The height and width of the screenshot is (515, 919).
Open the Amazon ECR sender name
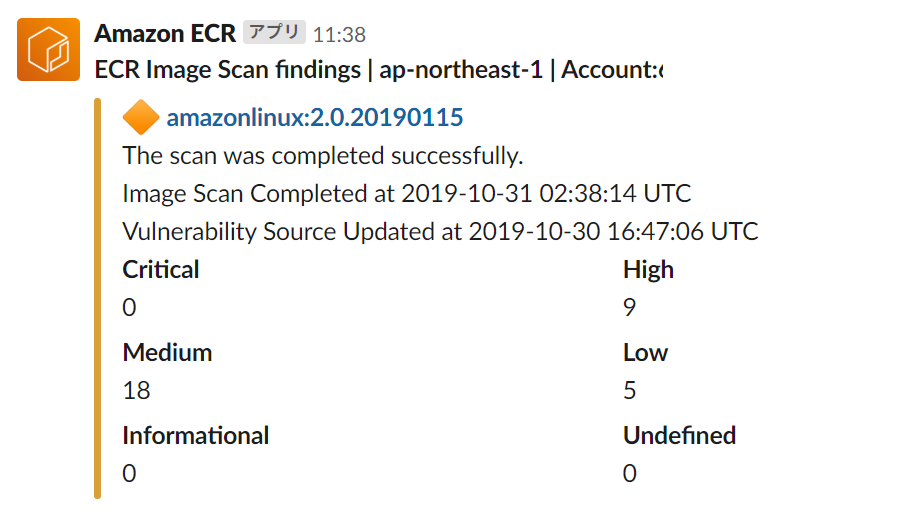[x=165, y=33]
